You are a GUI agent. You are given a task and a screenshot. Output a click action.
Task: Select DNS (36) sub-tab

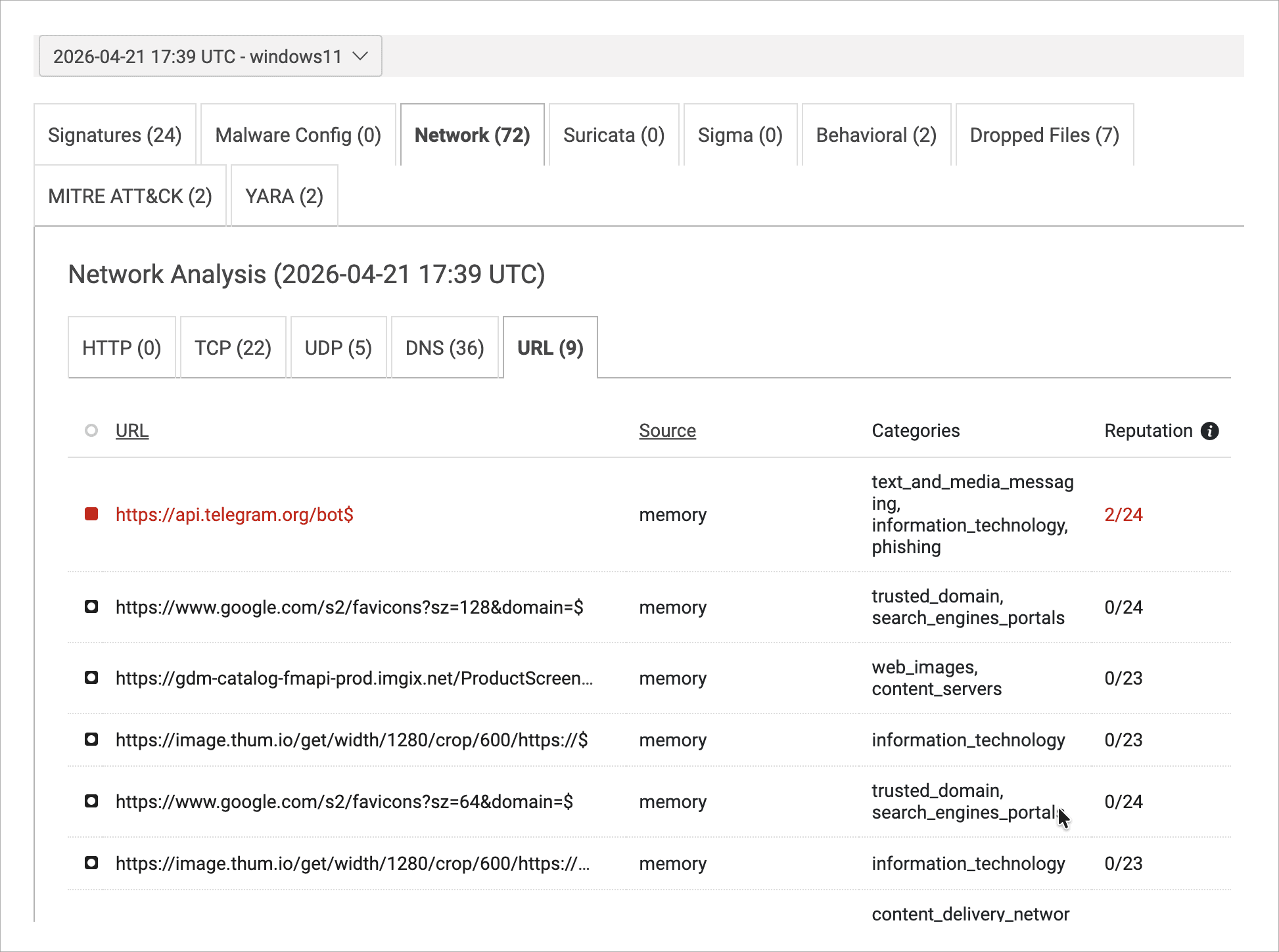coord(445,348)
